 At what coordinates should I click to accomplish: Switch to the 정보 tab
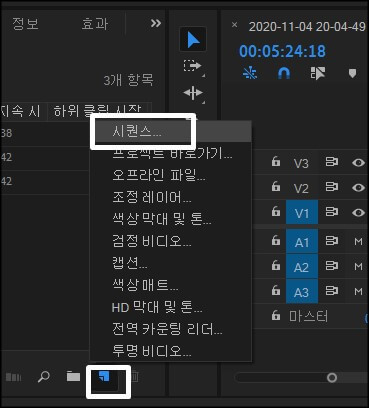tap(25, 24)
